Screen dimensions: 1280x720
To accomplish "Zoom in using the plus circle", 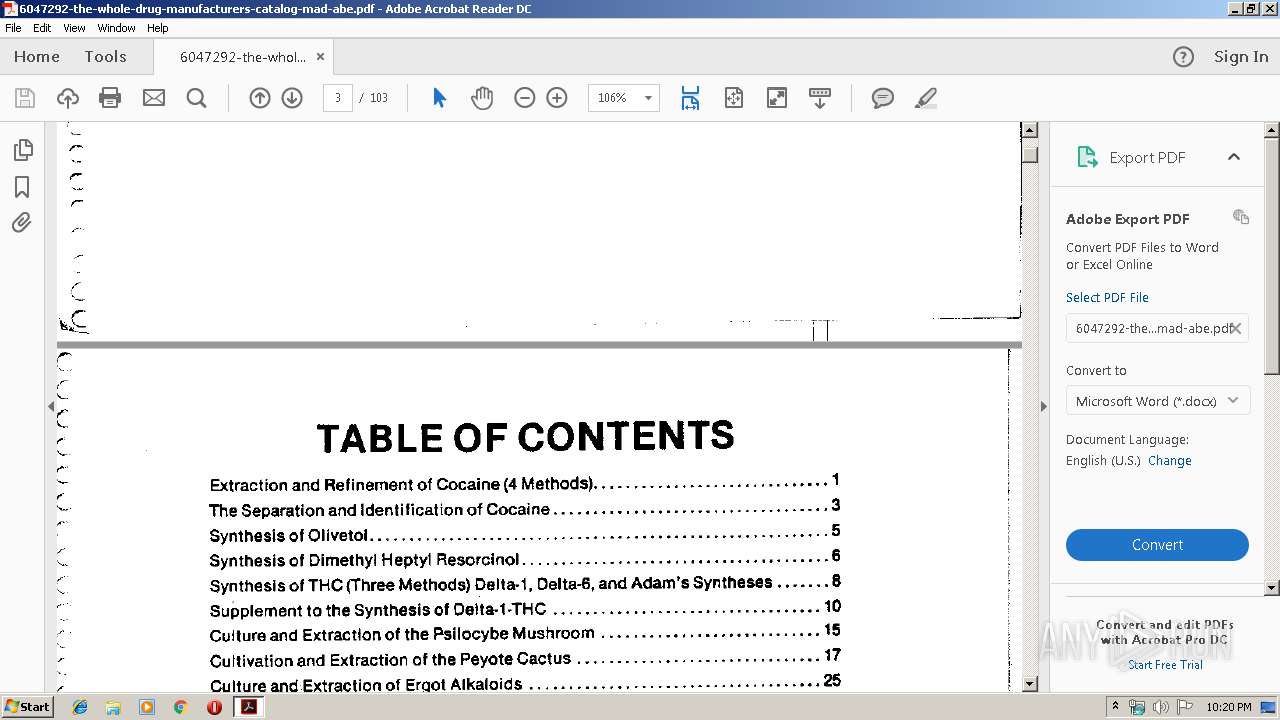I will pos(557,98).
